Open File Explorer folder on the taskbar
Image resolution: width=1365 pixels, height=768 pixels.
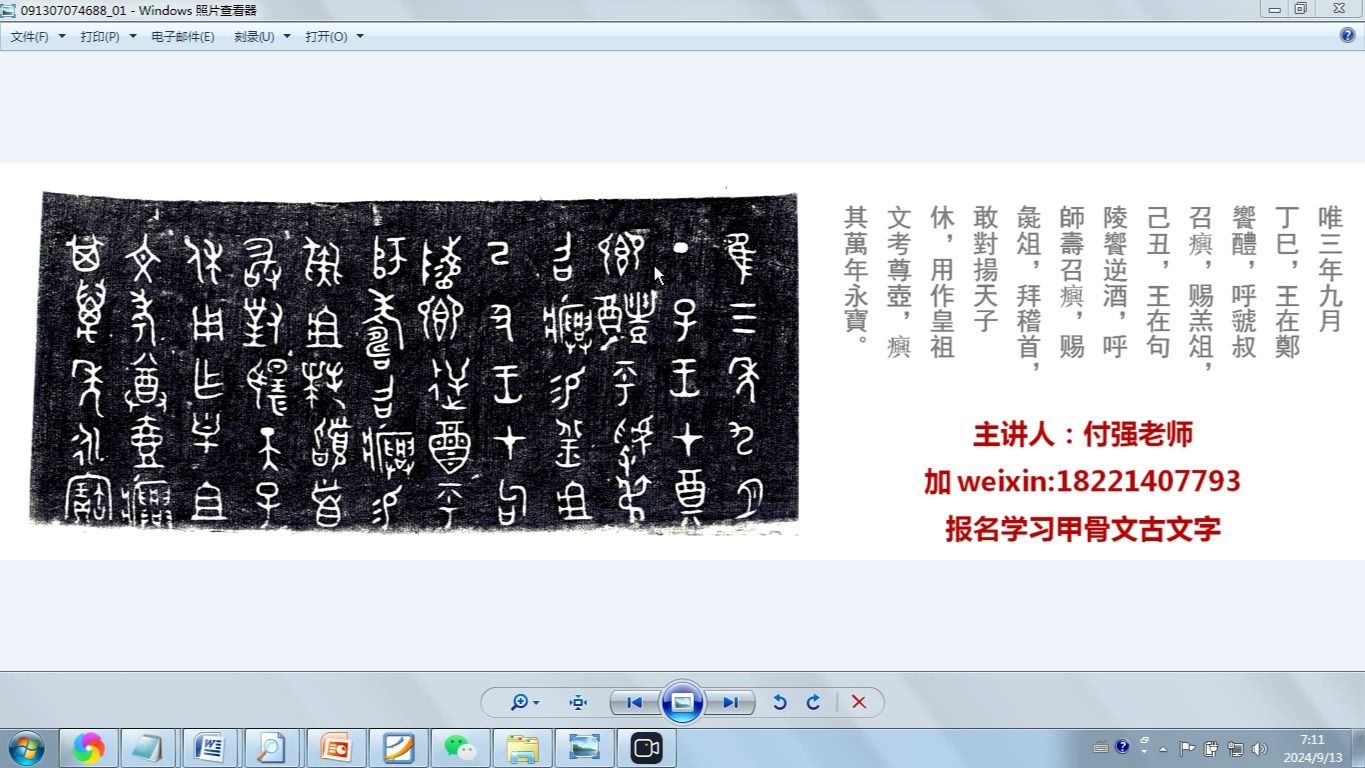[x=521, y=748]
